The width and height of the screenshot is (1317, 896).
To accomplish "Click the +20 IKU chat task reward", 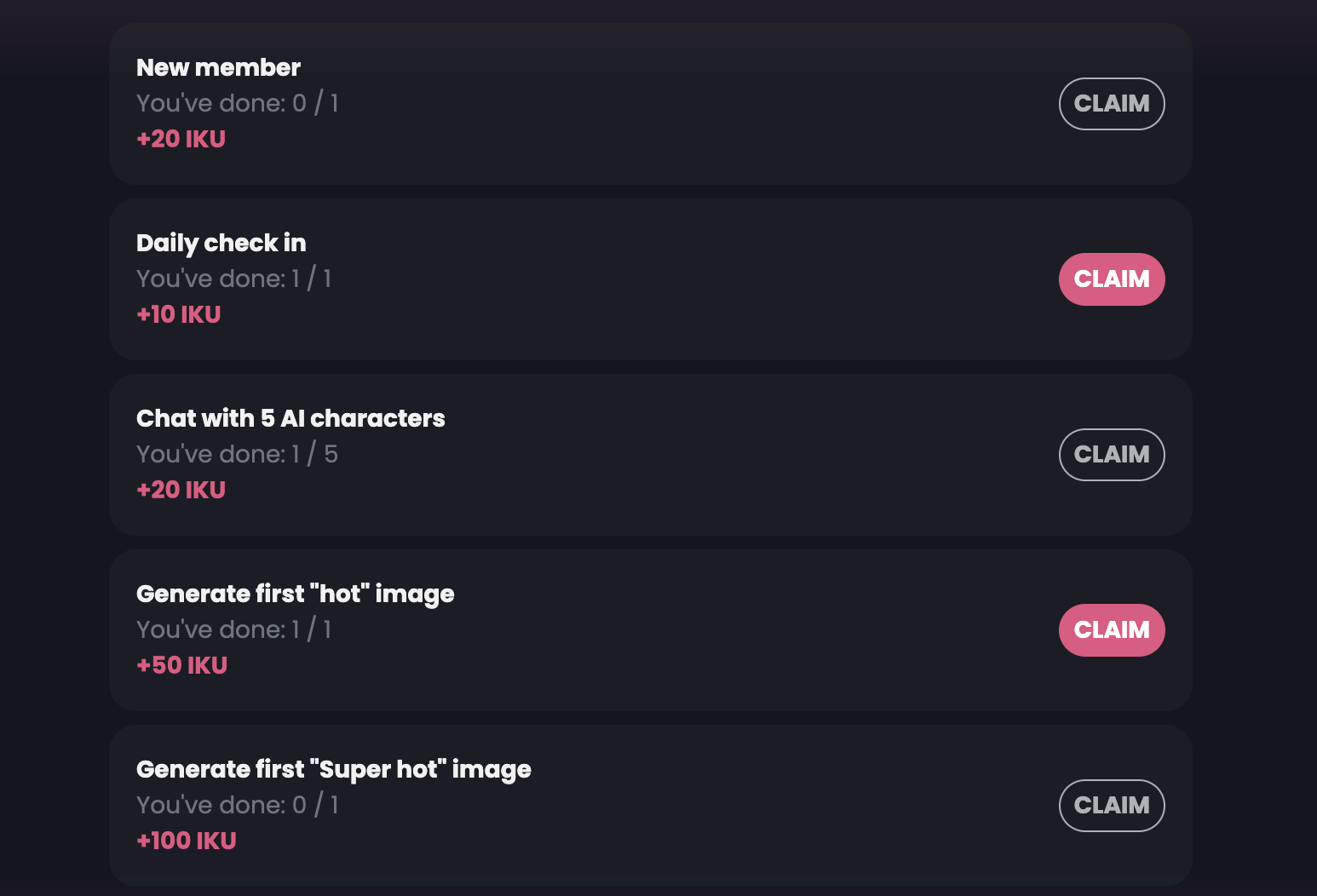I will [x=181, y=490].
